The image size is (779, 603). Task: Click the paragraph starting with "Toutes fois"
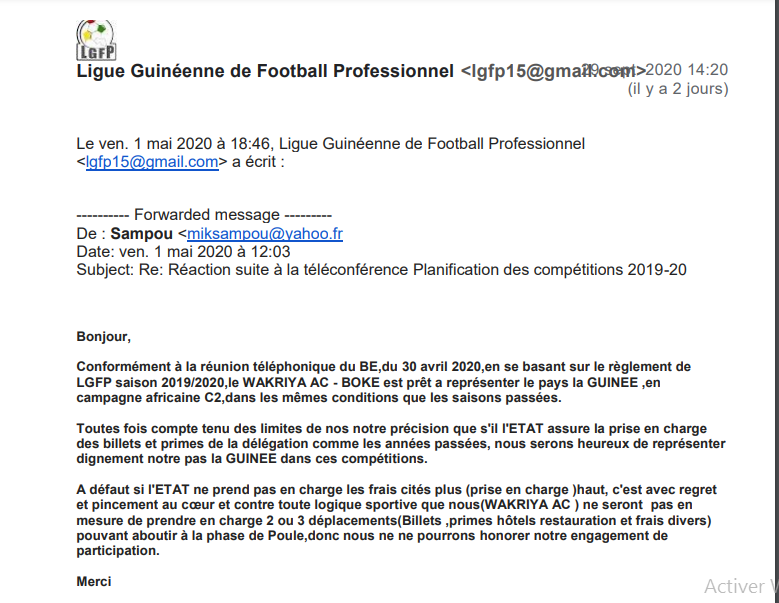400,443
